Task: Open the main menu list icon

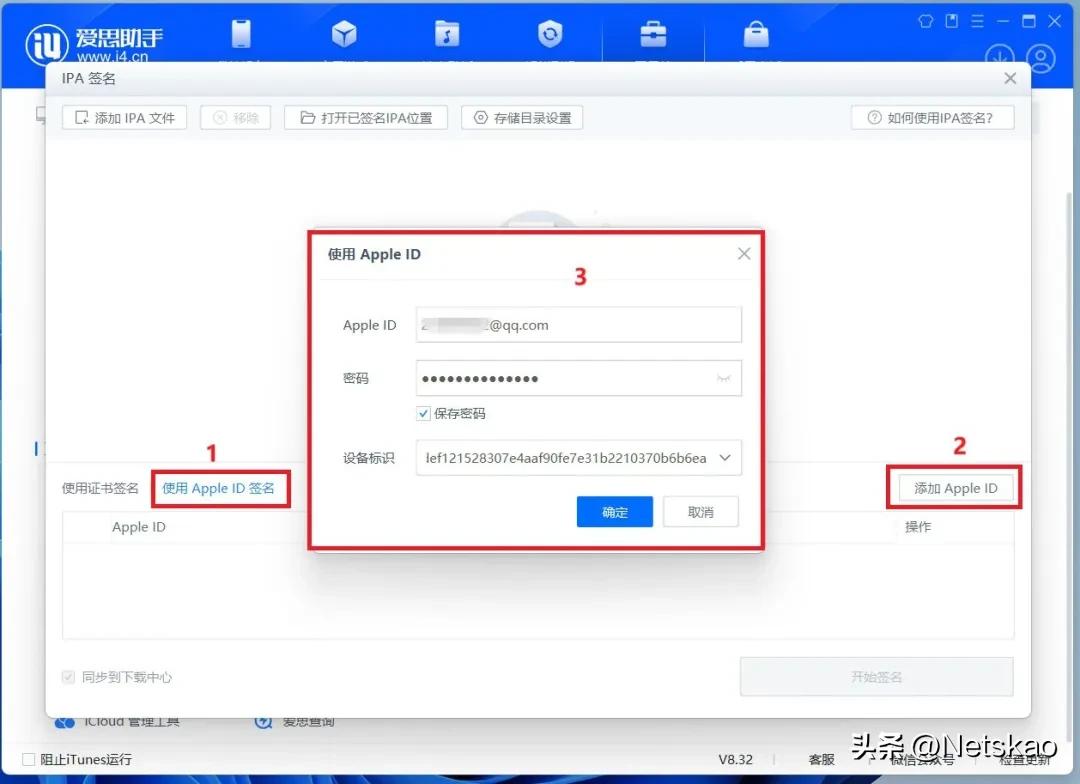Action: point(977,21)
